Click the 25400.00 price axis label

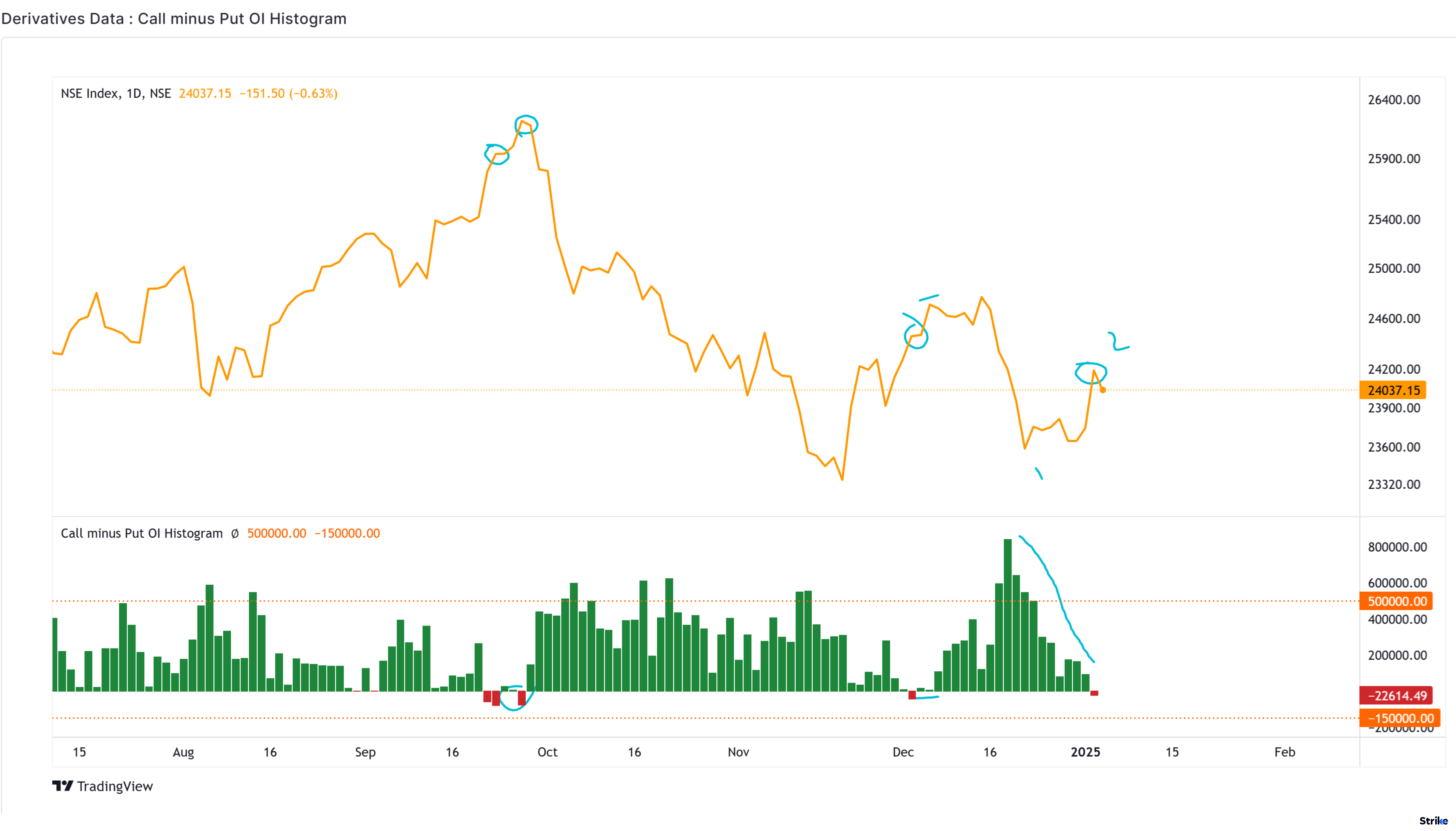1394,220
